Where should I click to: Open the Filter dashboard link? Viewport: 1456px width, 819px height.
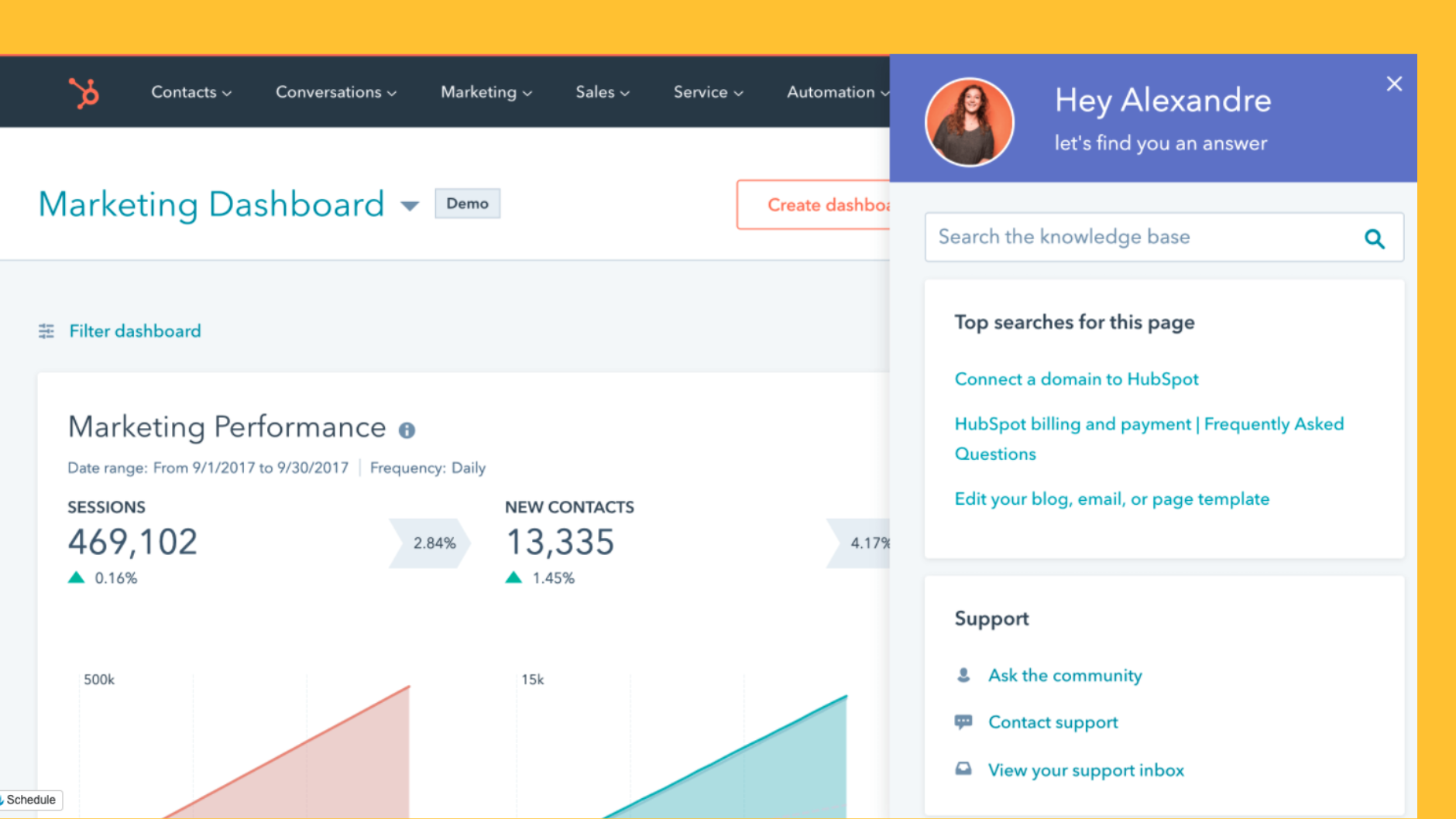point(135,331)
